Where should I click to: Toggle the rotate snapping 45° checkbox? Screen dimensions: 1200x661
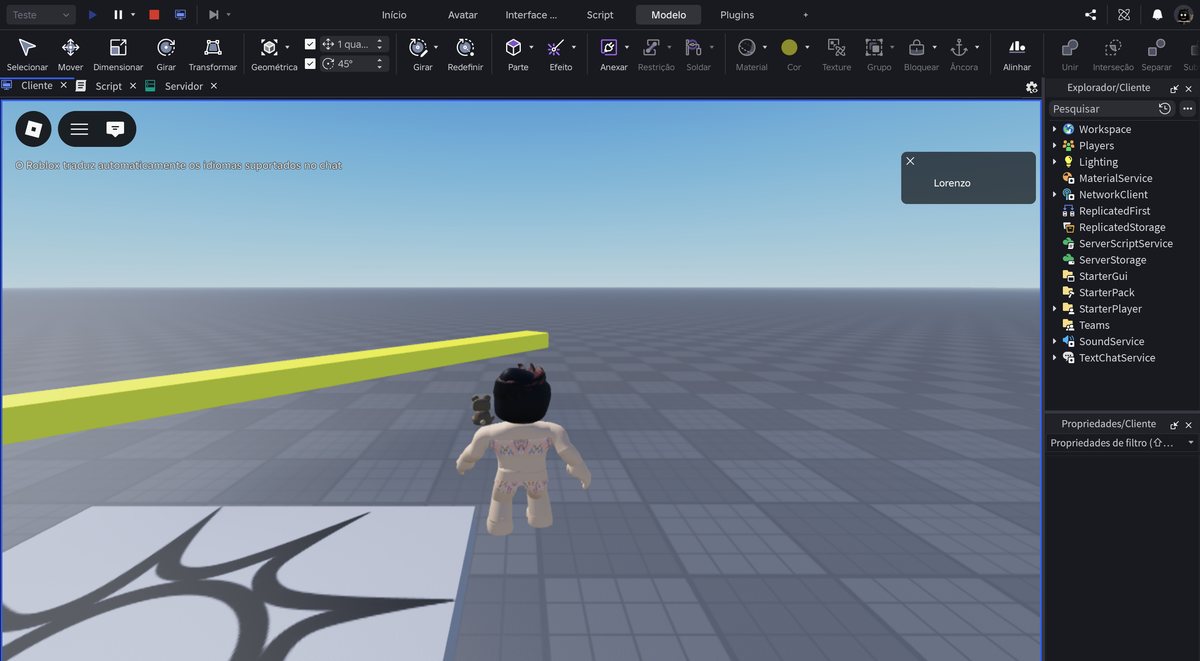(310, 63)
